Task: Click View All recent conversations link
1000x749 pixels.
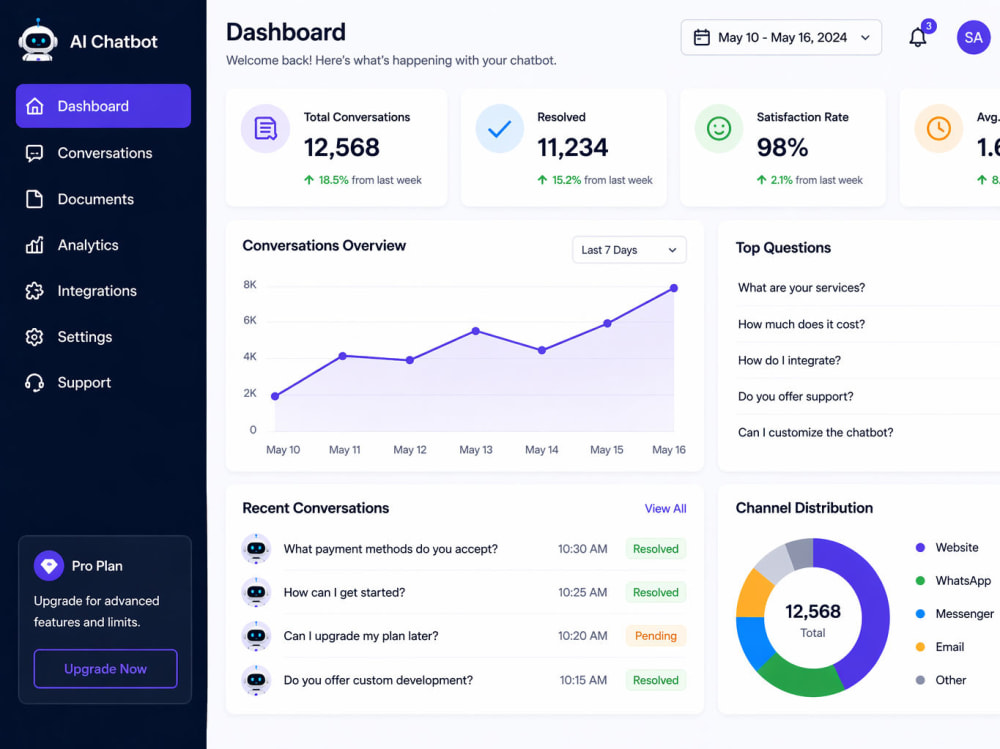Action: tap(665, 508)
